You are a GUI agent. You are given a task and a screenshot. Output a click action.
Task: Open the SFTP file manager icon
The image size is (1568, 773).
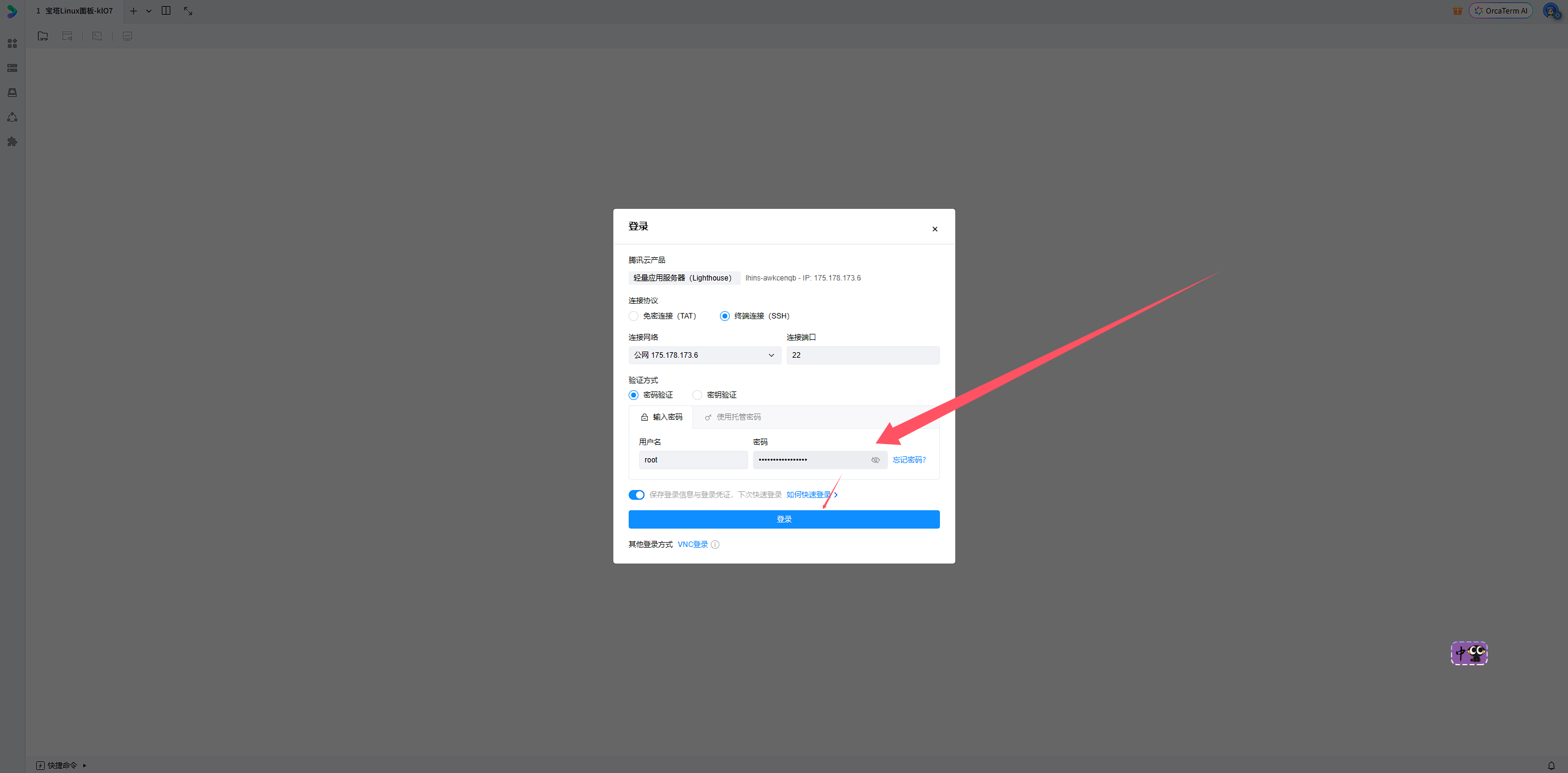click(43, 36)
